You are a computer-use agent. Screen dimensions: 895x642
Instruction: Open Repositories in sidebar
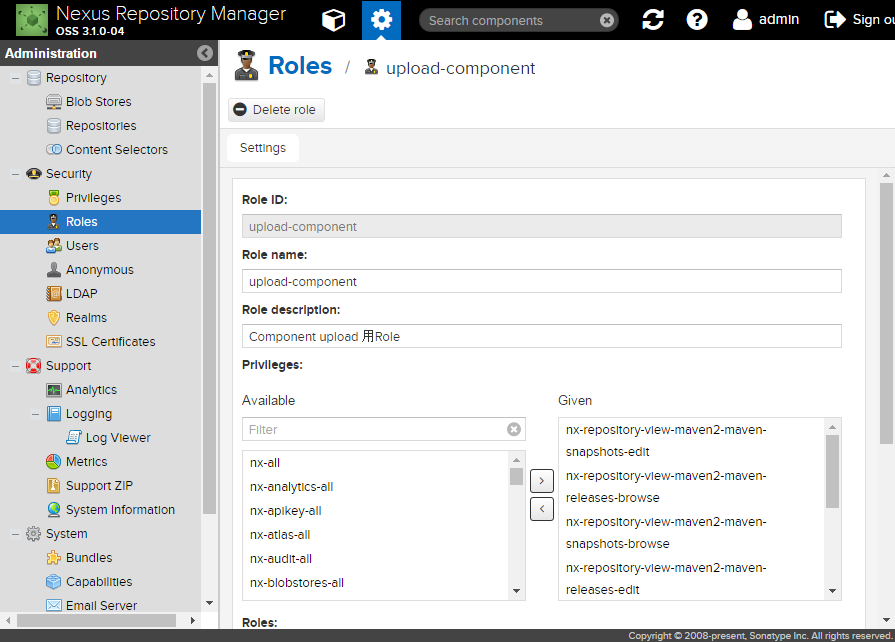click(x=100, y=126)
